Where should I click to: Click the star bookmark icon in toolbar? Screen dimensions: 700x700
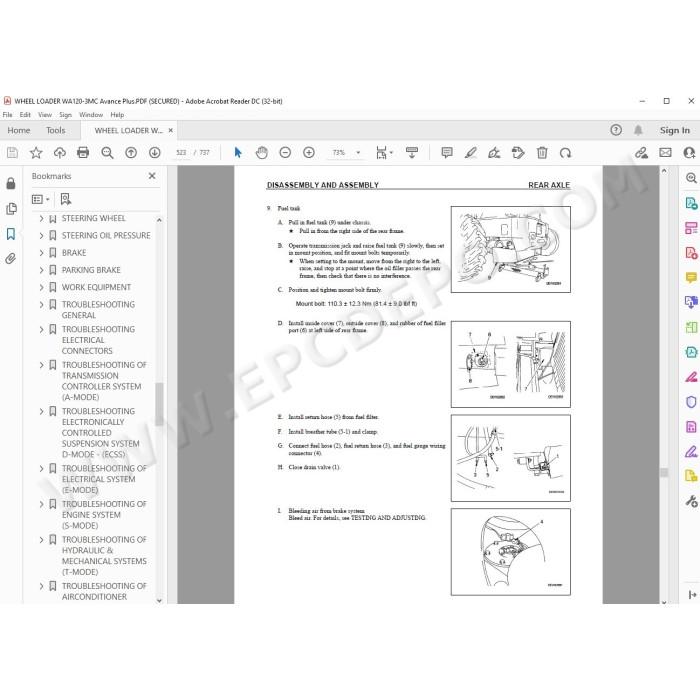point(36,153)
